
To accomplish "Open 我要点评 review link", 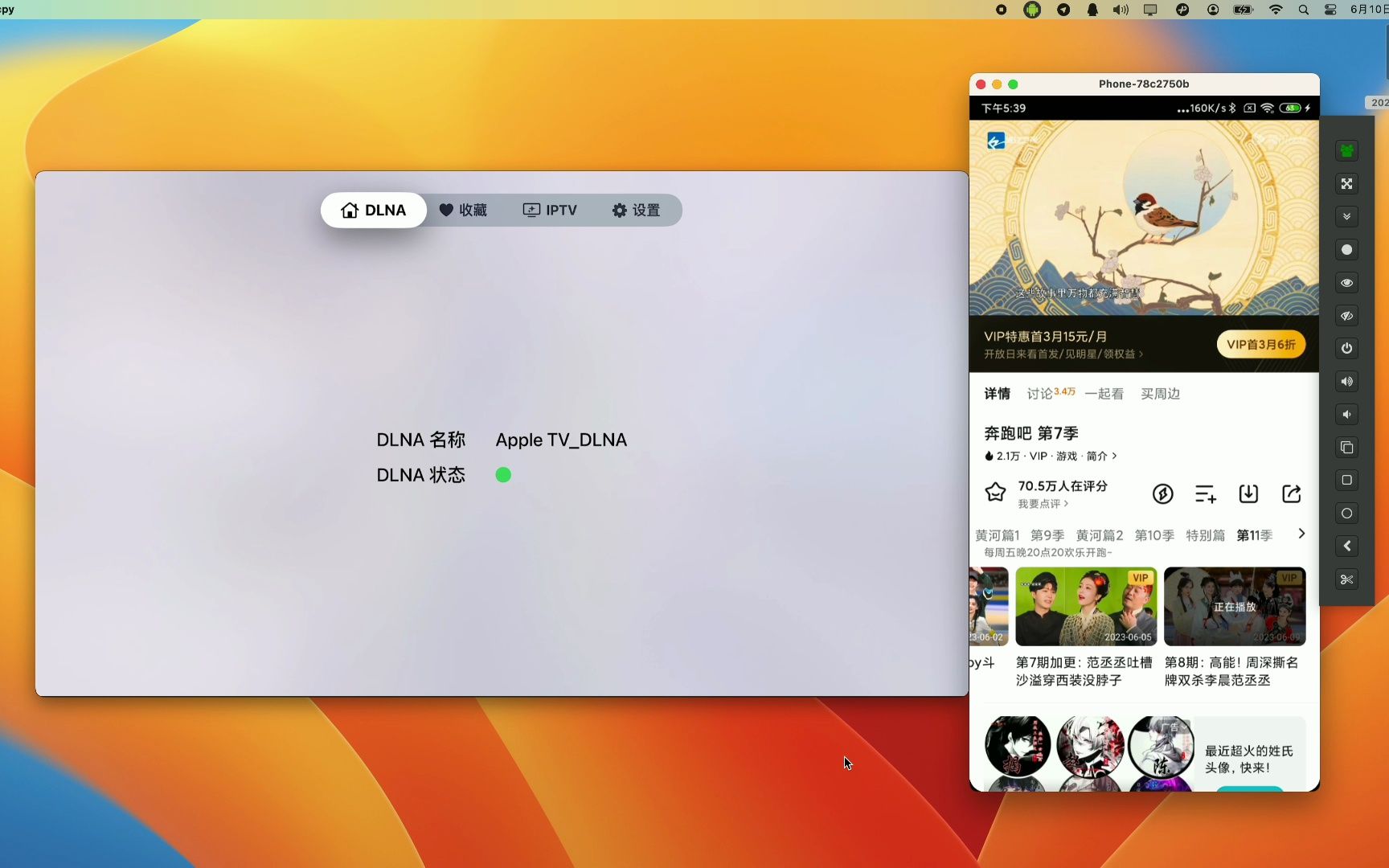I will [x=1043, y=504].
